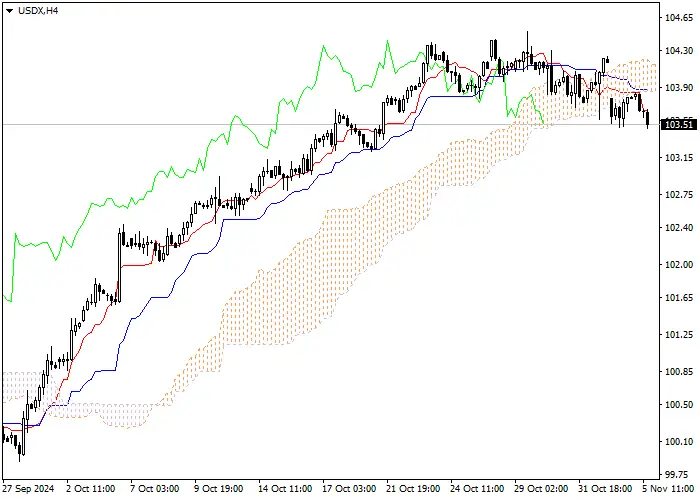Click the 2 Oct 11:00 time label
700x500 pixels.
point(91,489)
